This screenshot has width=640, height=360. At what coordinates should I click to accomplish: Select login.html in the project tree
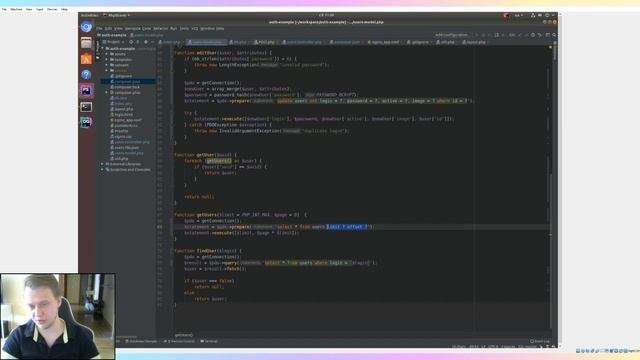pos(123,115)
